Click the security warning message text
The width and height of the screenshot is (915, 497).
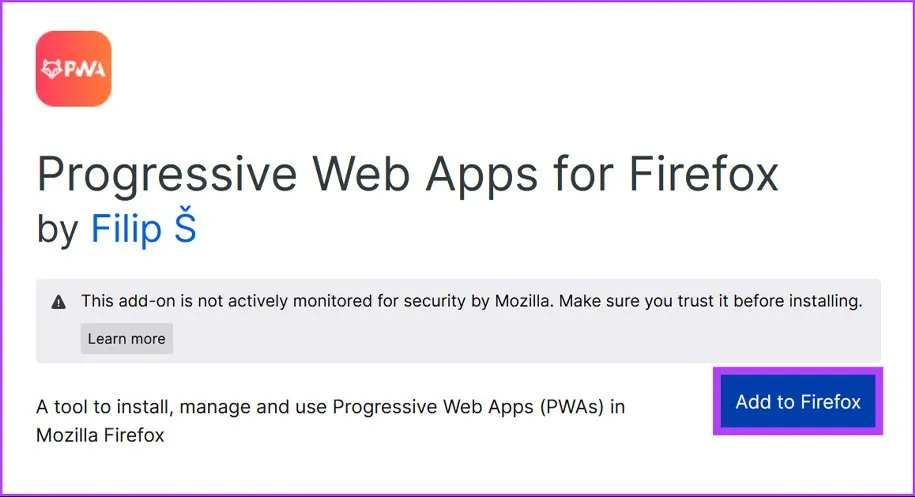click(471, 300)
